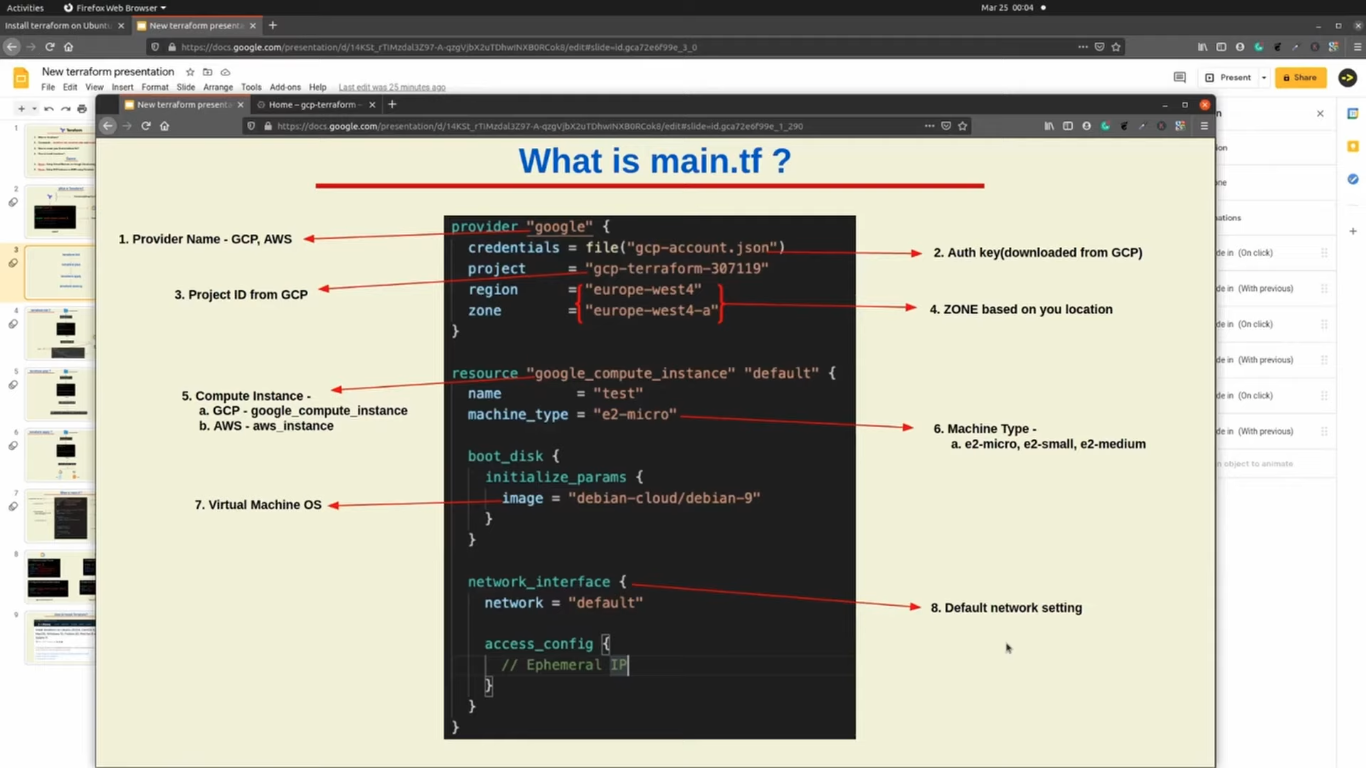Viewport: 1366px width, 768px height.
Task: Click the Google Slides home logo
Action: click(x=21, y=78)
